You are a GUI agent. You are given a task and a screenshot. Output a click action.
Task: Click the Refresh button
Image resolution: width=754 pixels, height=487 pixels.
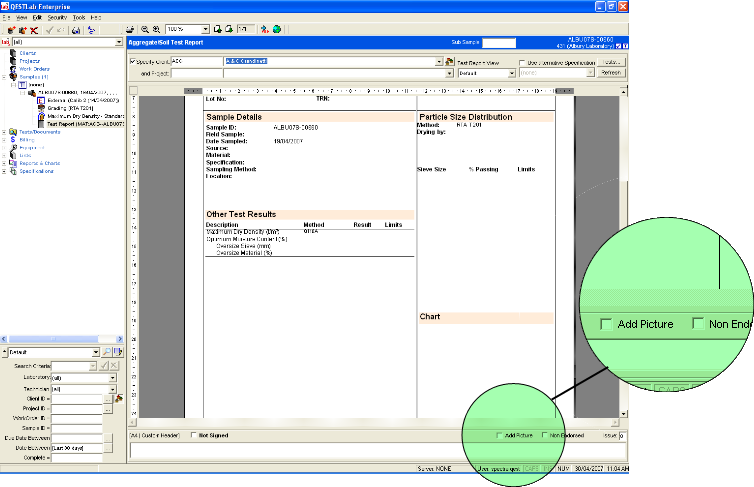[x=611, y=73]
